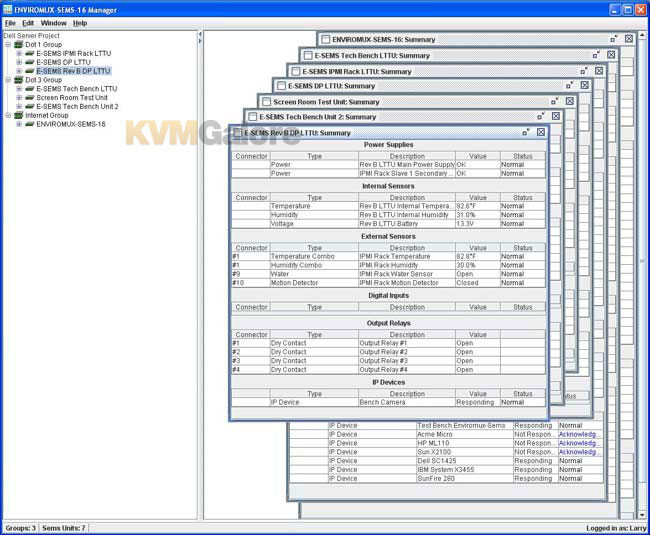Maximize the E-SEMS Tech Bench Unit 2 Summary window

pyautogui.click(x=541, y=116)
